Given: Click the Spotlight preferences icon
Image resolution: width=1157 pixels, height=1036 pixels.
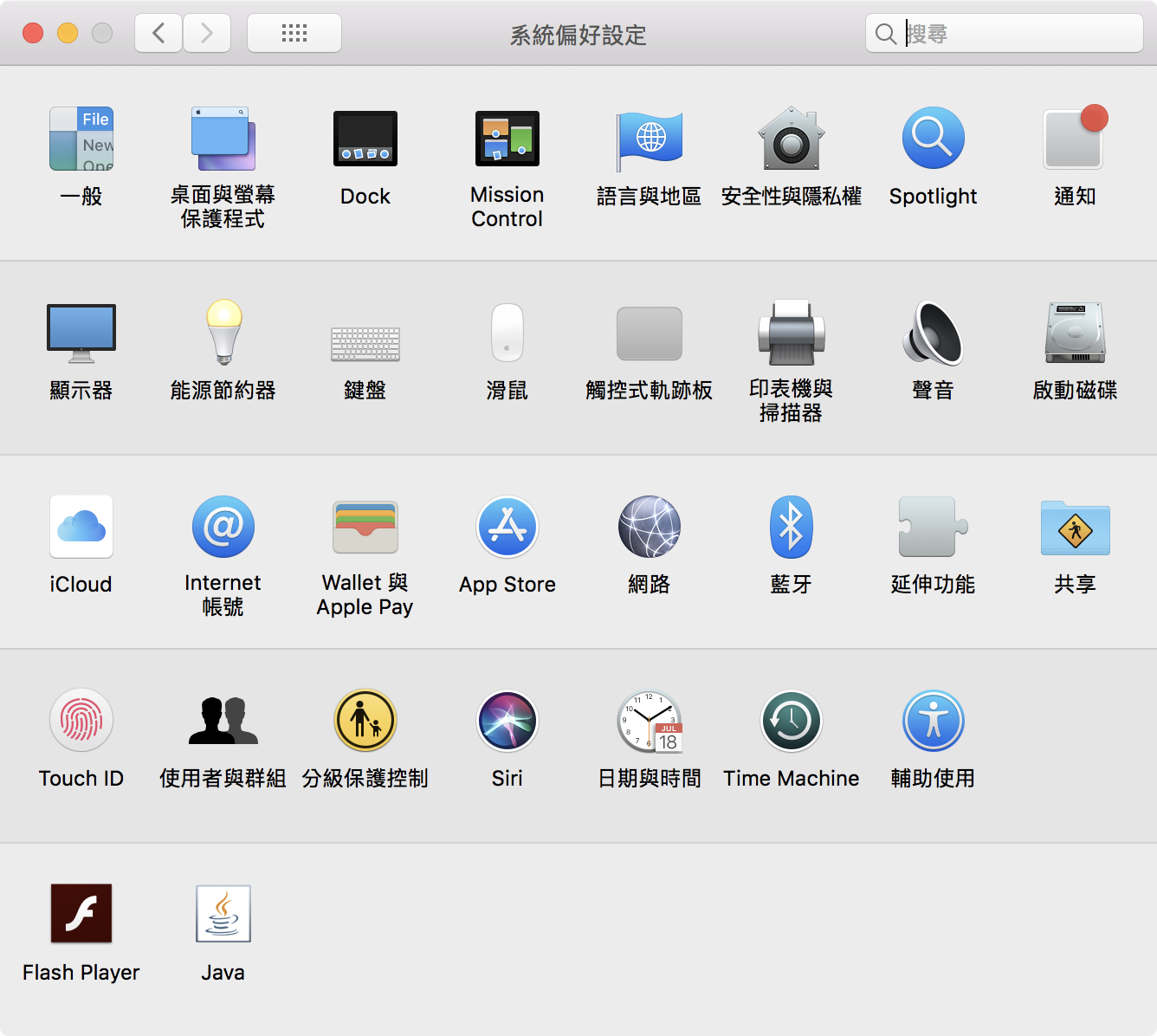Looking at the screenshot, I should coord(933,139).
